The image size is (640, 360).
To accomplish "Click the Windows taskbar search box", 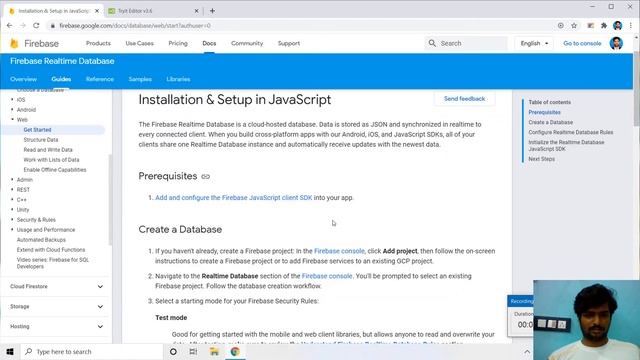I will point(91,351).
